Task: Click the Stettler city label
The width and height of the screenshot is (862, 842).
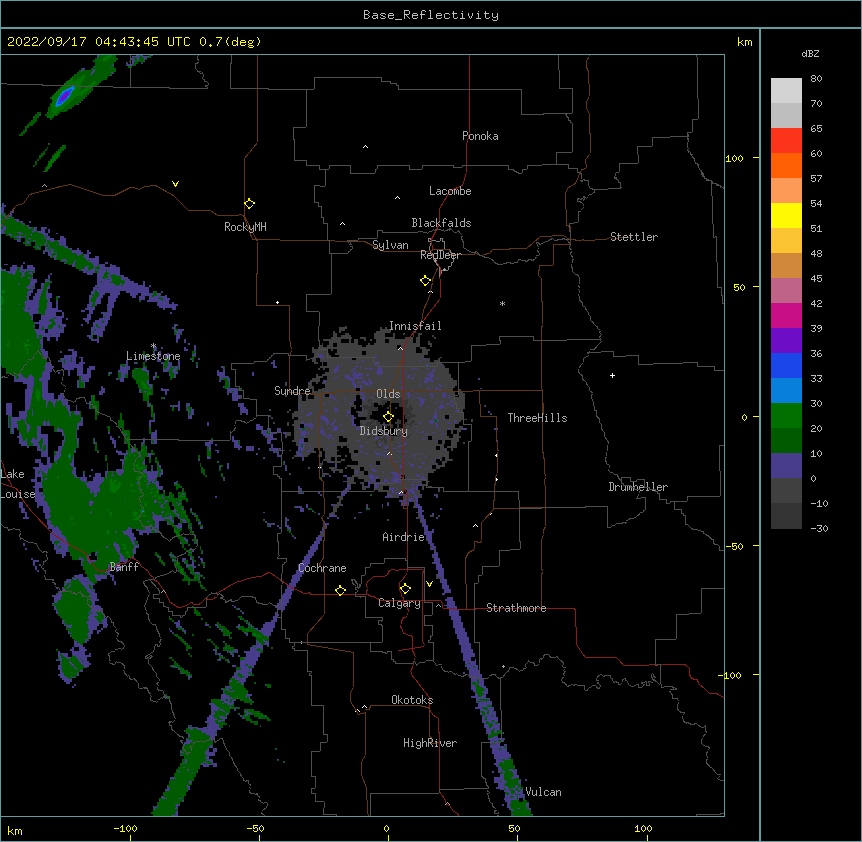Action: [634, 237]
